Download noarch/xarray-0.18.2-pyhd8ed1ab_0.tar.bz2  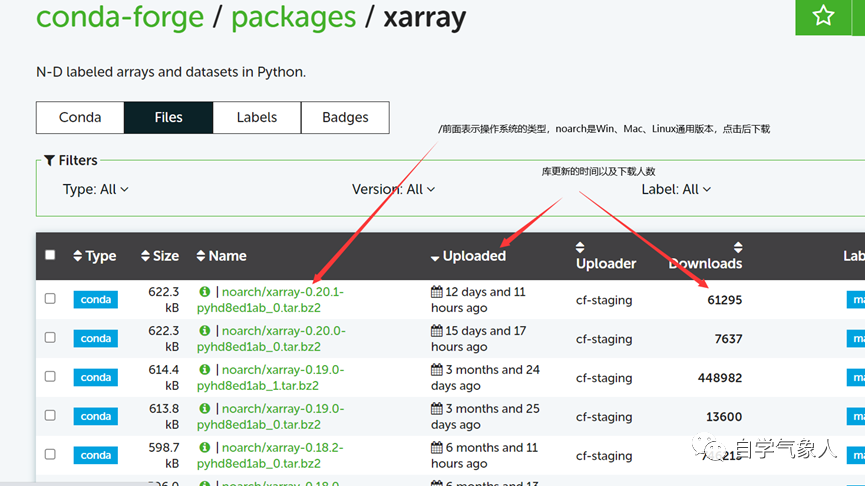270,455
